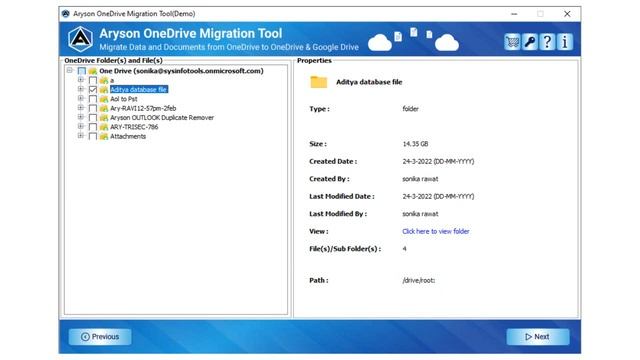Viewport: 640px width, 360px height.
Task: Expand the ARY-TRISEC-786 node
Action: (x=81, y=127)
